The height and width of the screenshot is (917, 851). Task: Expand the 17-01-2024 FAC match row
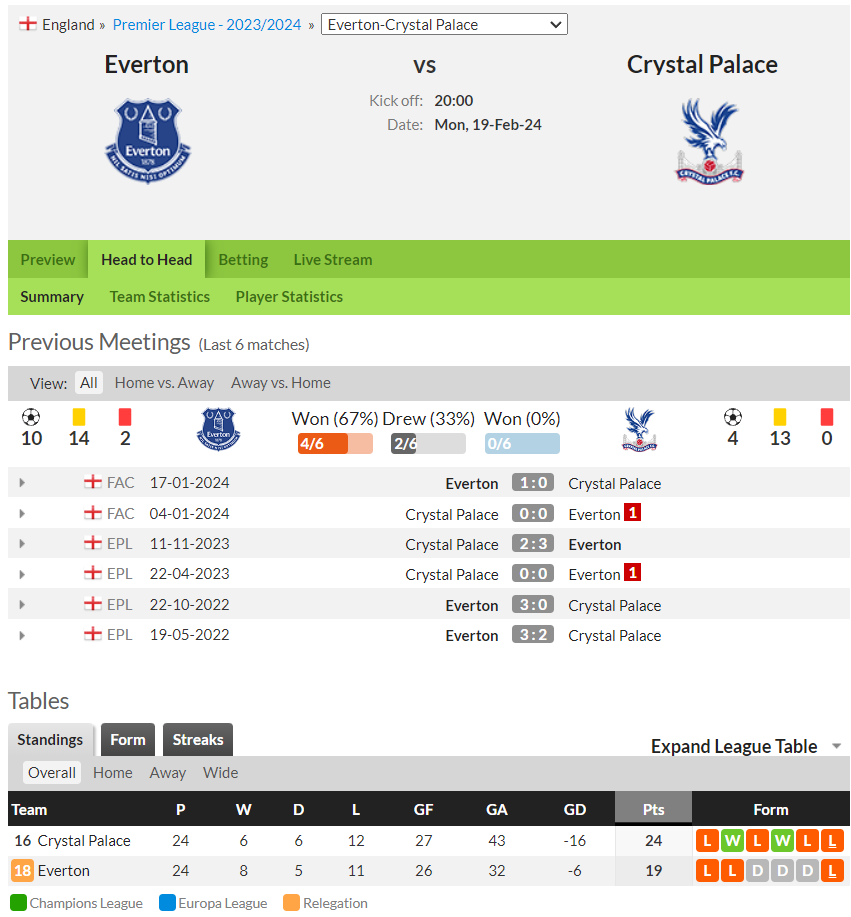pyautogui.click(x=22, y=483)
